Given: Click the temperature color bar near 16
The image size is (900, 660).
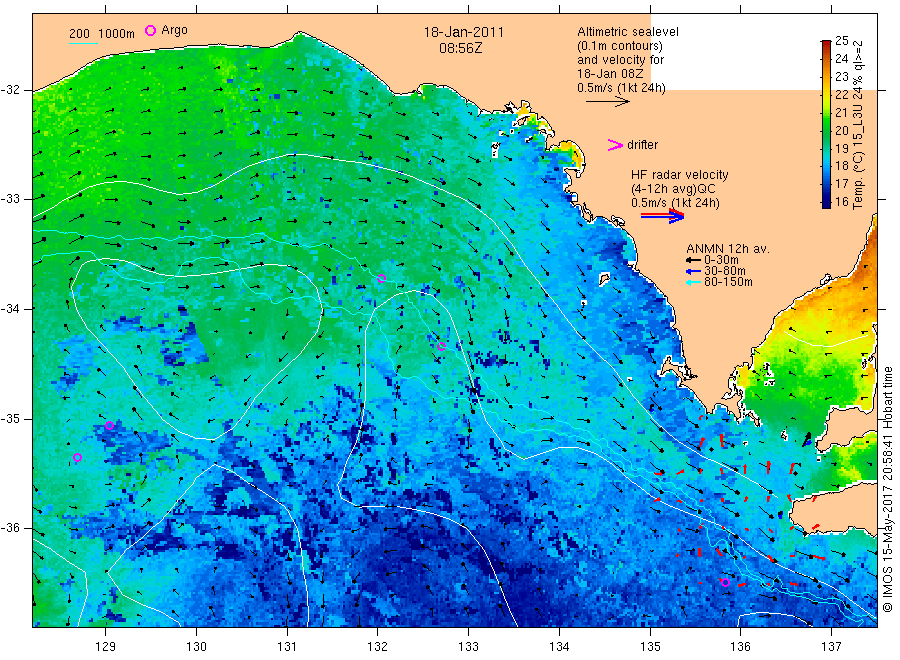Looking at the screenshot, I should pos(826,202).
